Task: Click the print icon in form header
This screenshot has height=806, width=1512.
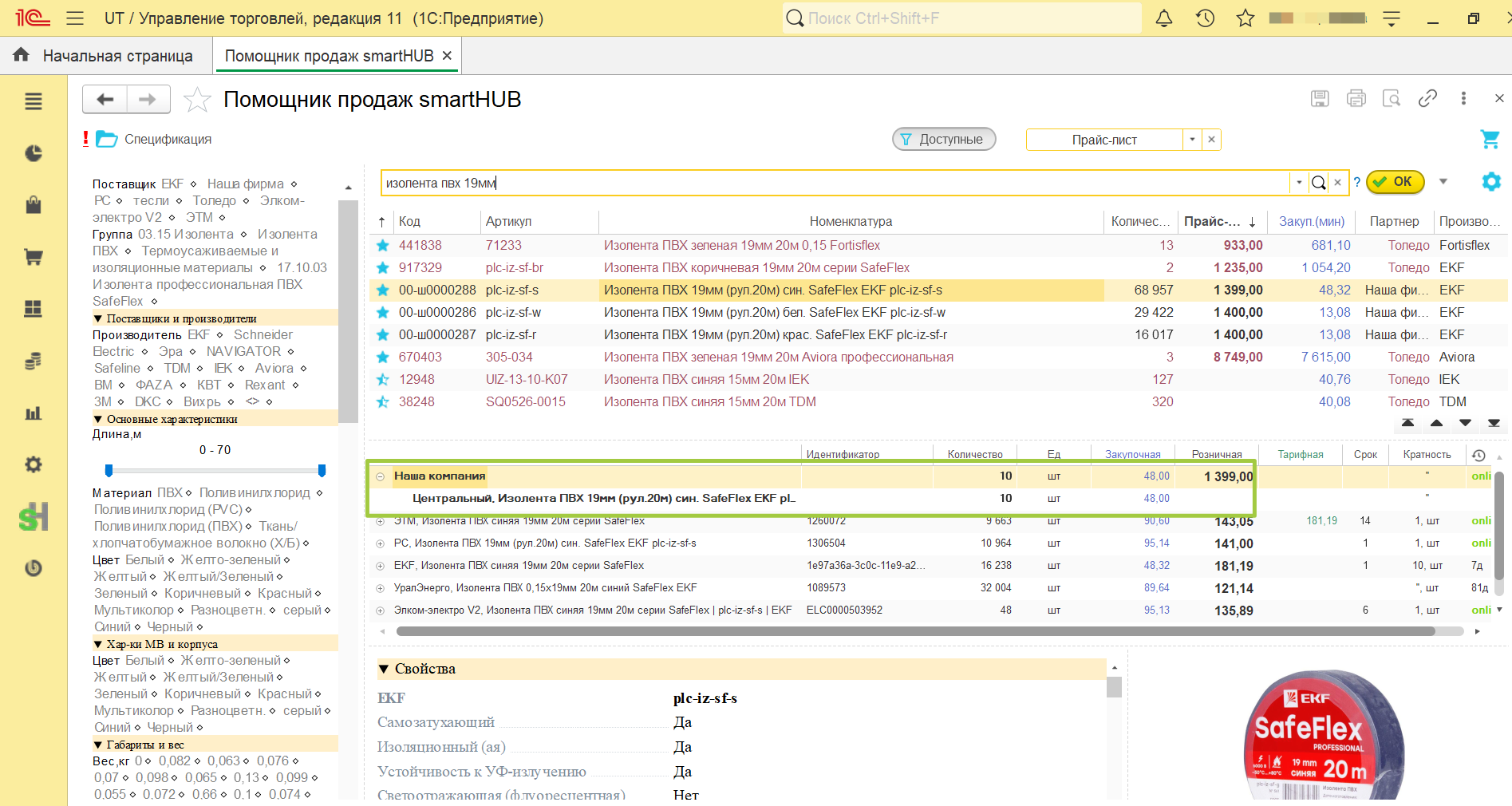Action: click(1356, 98)
